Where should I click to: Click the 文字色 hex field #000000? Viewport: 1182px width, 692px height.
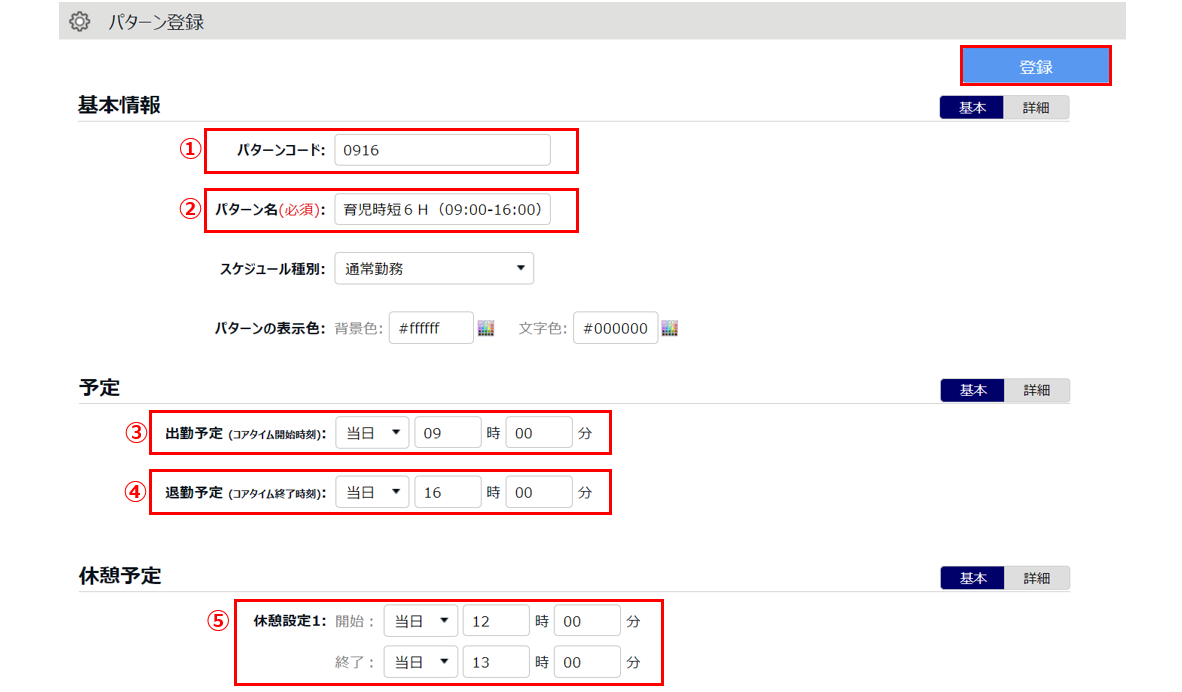[x=615, y=328]
